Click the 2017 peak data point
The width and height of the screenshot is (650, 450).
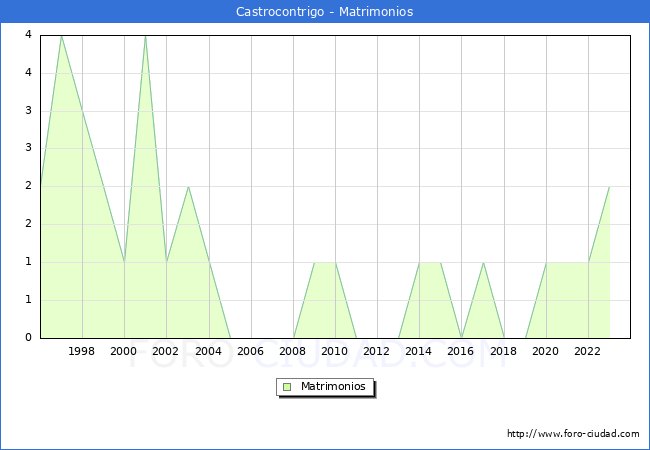pyautogui.click(x=483, y=263)
